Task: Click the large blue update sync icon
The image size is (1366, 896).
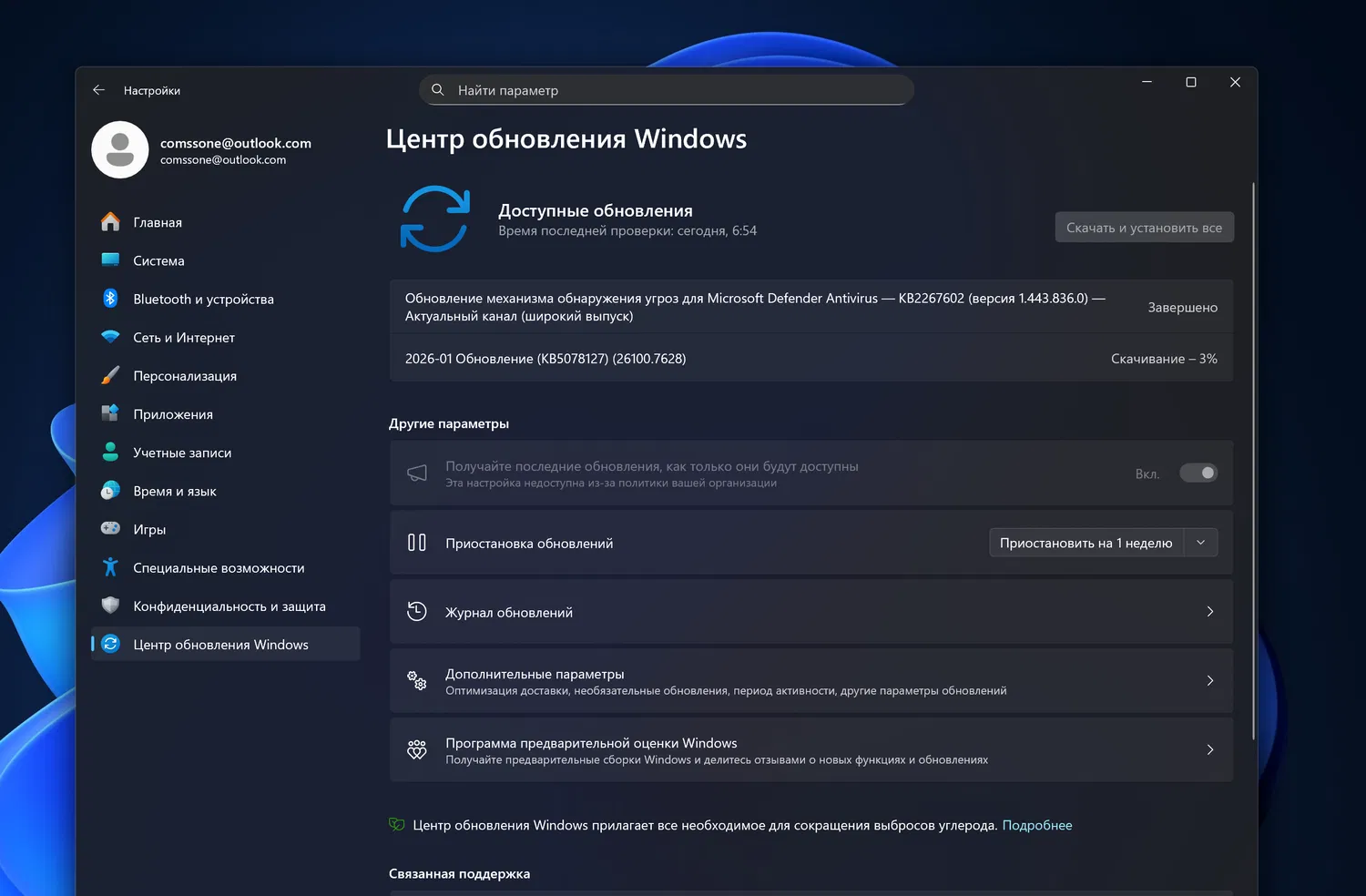Action: [435, 219]
